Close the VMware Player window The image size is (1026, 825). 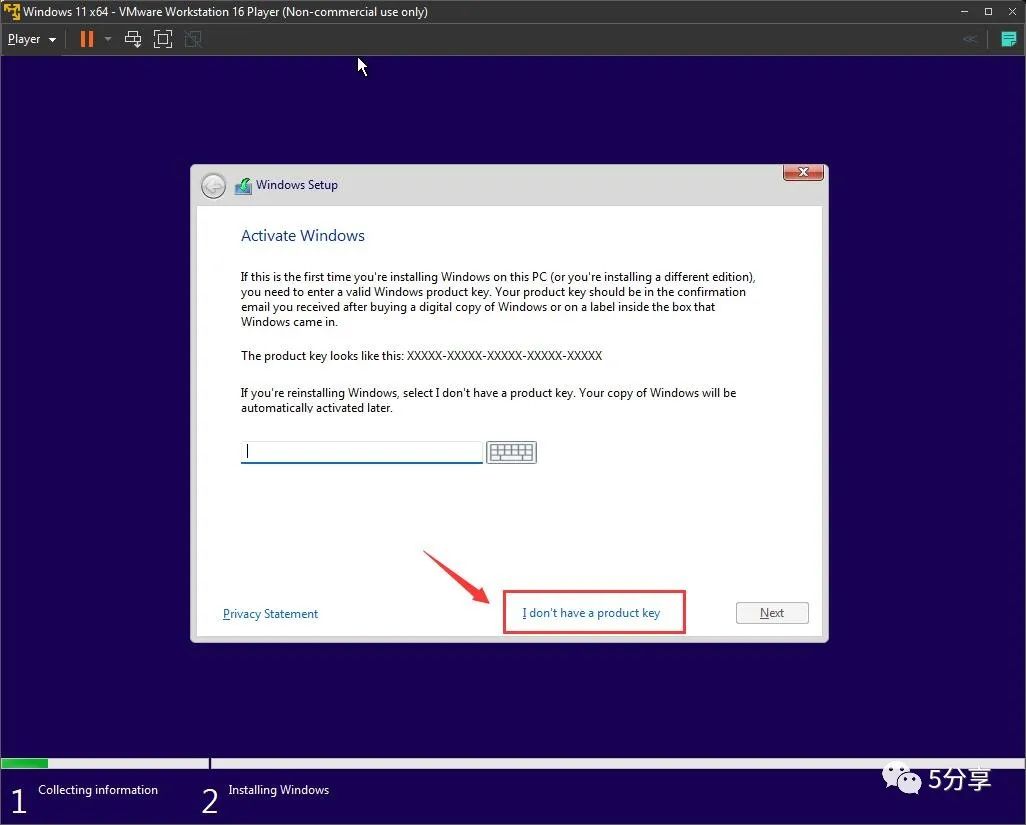(1012, 11)
